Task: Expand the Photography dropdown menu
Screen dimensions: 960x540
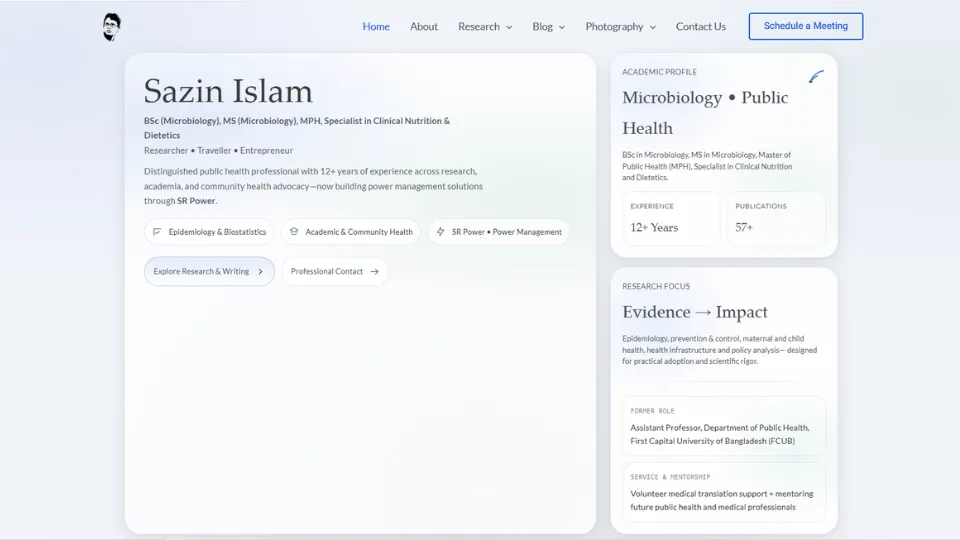Action: tap(620, 27)
